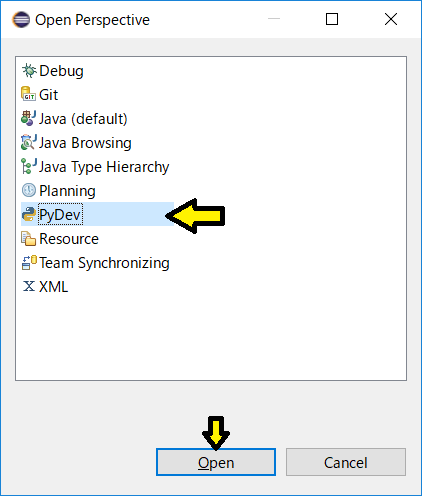Cancel the Open Perspective dialog
422x496 pixels.
click(x=346, y=462)
